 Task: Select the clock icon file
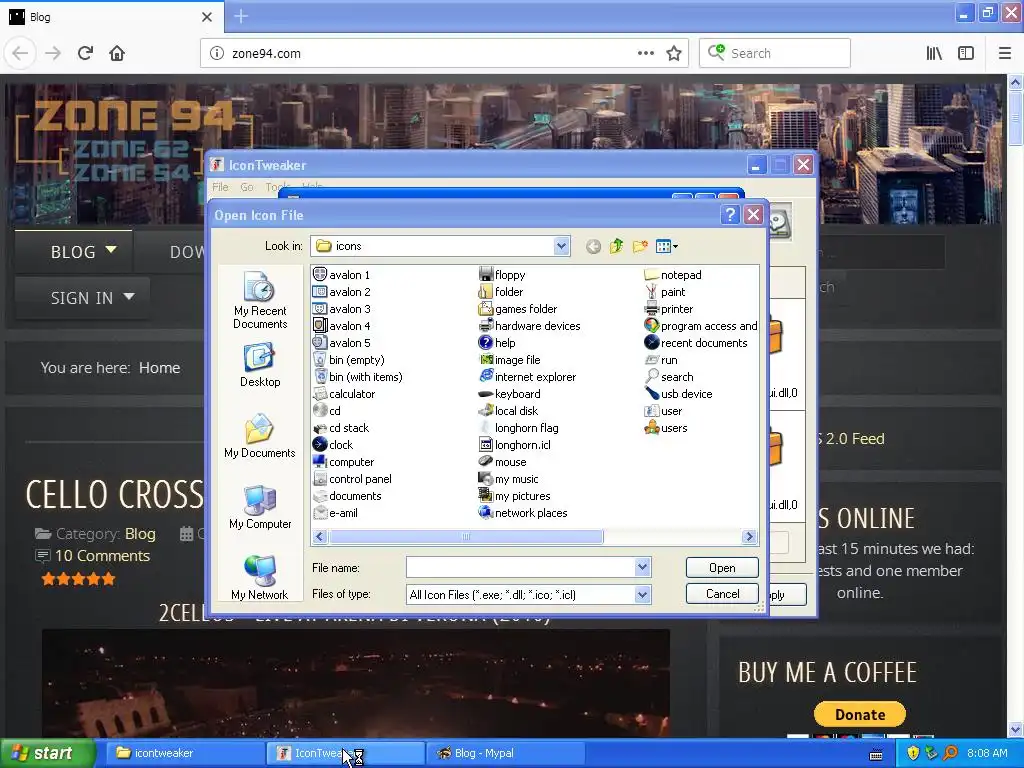coord(333,445)
